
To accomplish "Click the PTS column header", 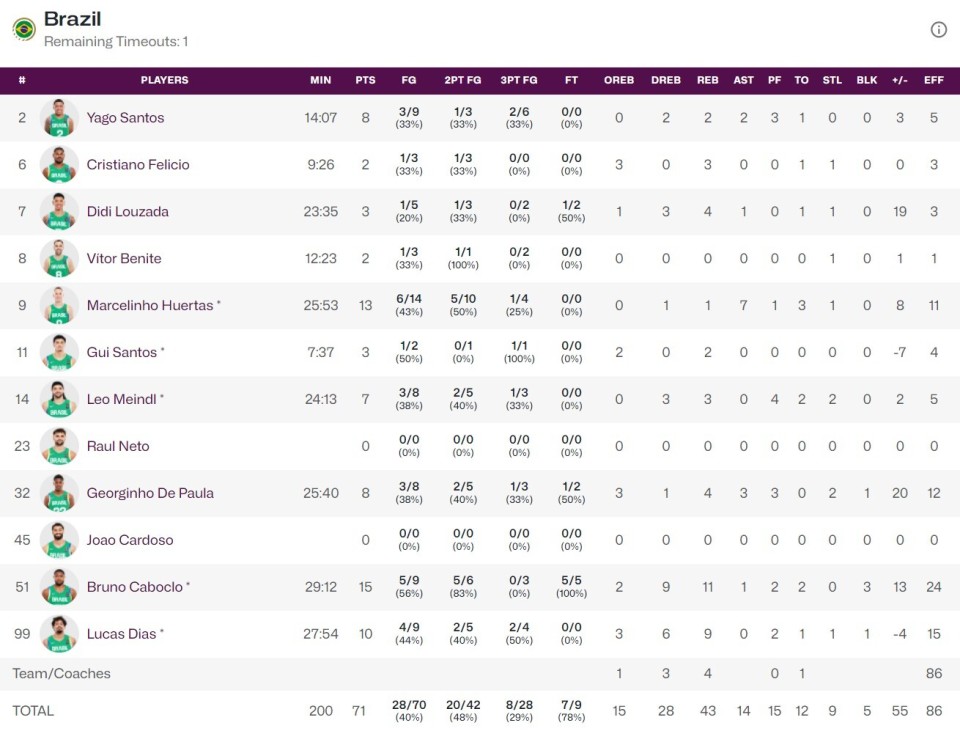I will 365,80.
